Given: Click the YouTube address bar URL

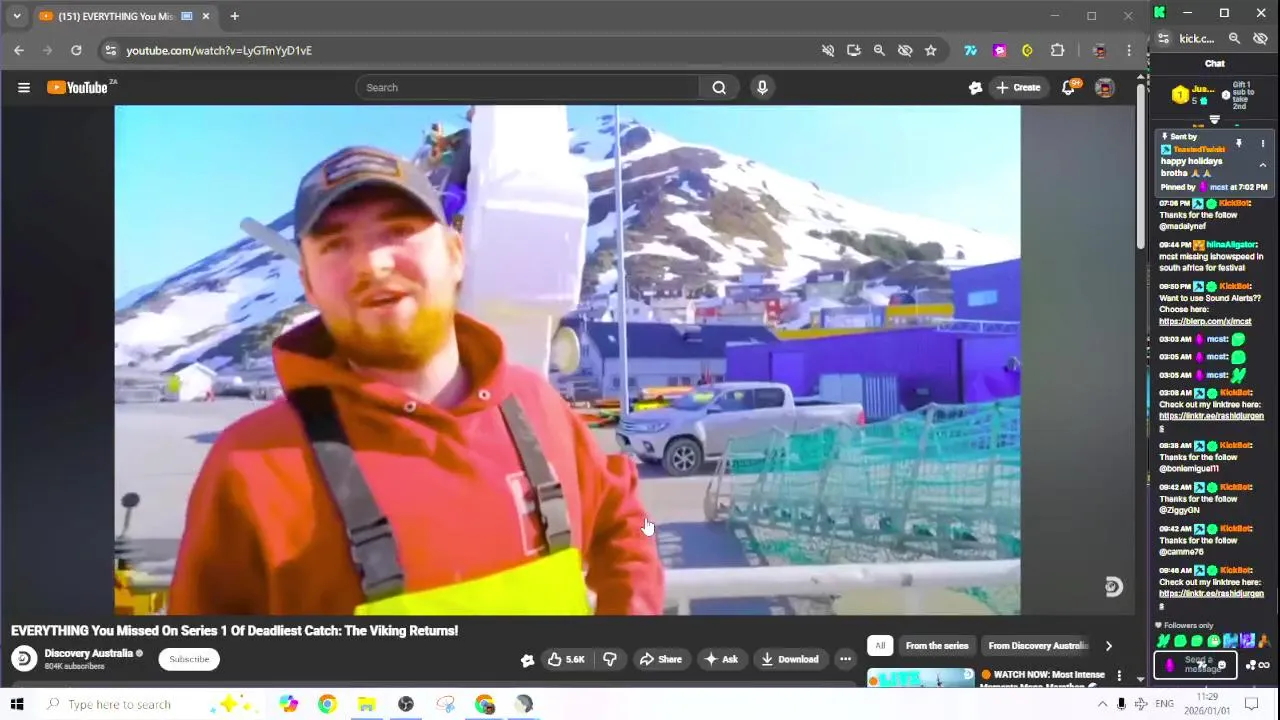Looking at the screenshot, I should pyautogui.click(x=219, y=50).
